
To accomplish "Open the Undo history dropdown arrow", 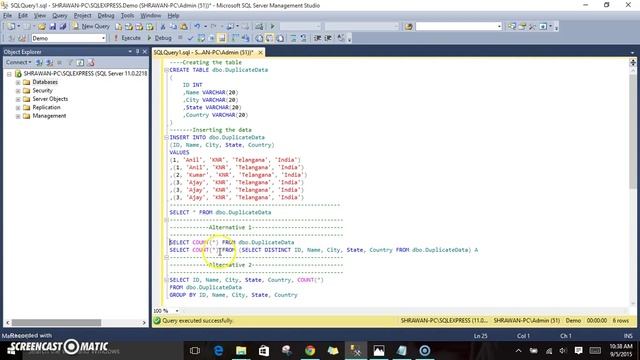I will point(205,27).
